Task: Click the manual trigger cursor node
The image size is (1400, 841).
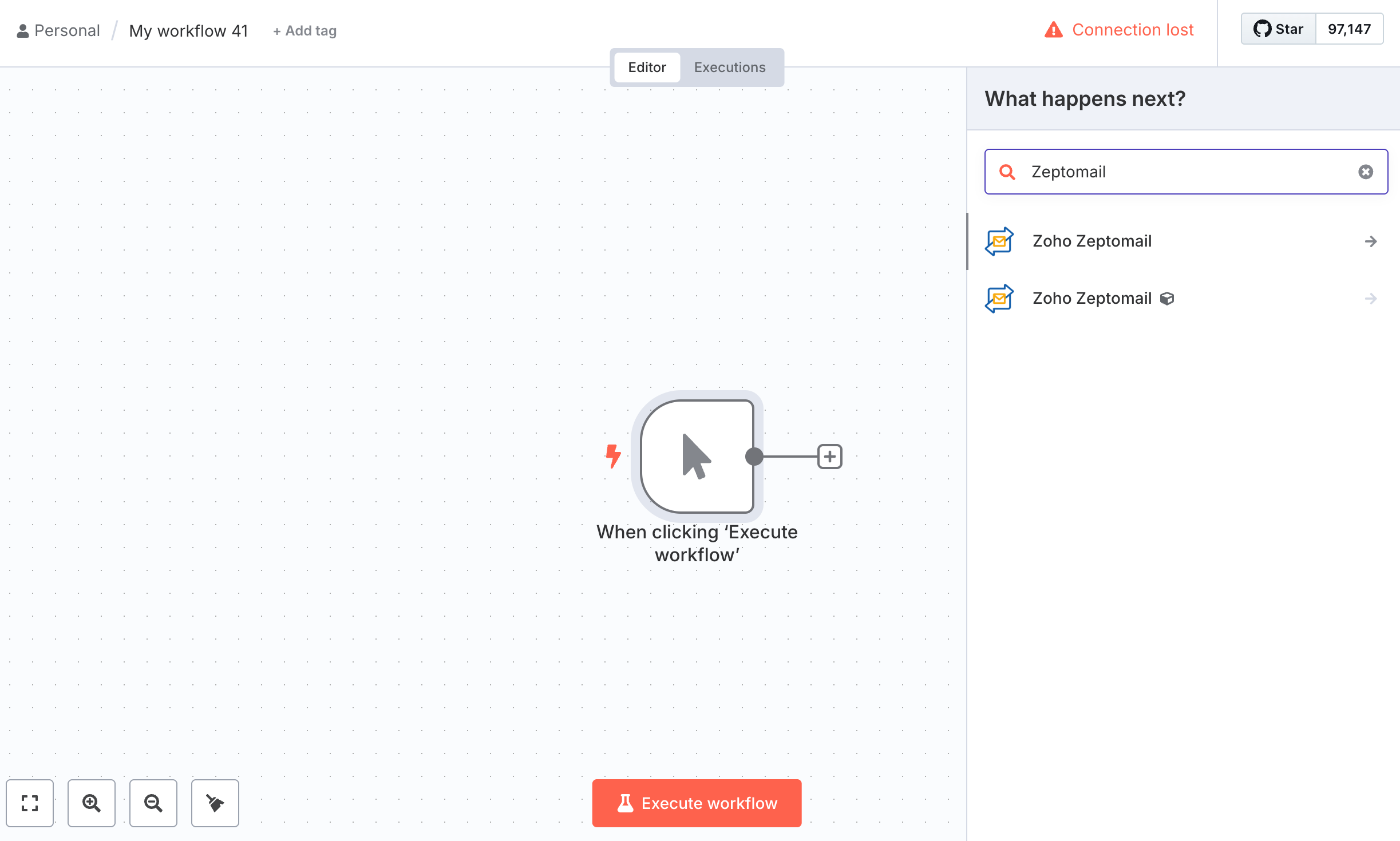Action: [x=697, y=457]
